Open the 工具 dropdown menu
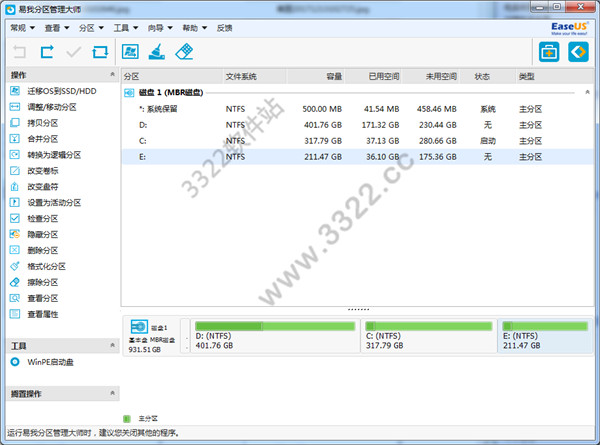The image size is (600, 445). 126,28
